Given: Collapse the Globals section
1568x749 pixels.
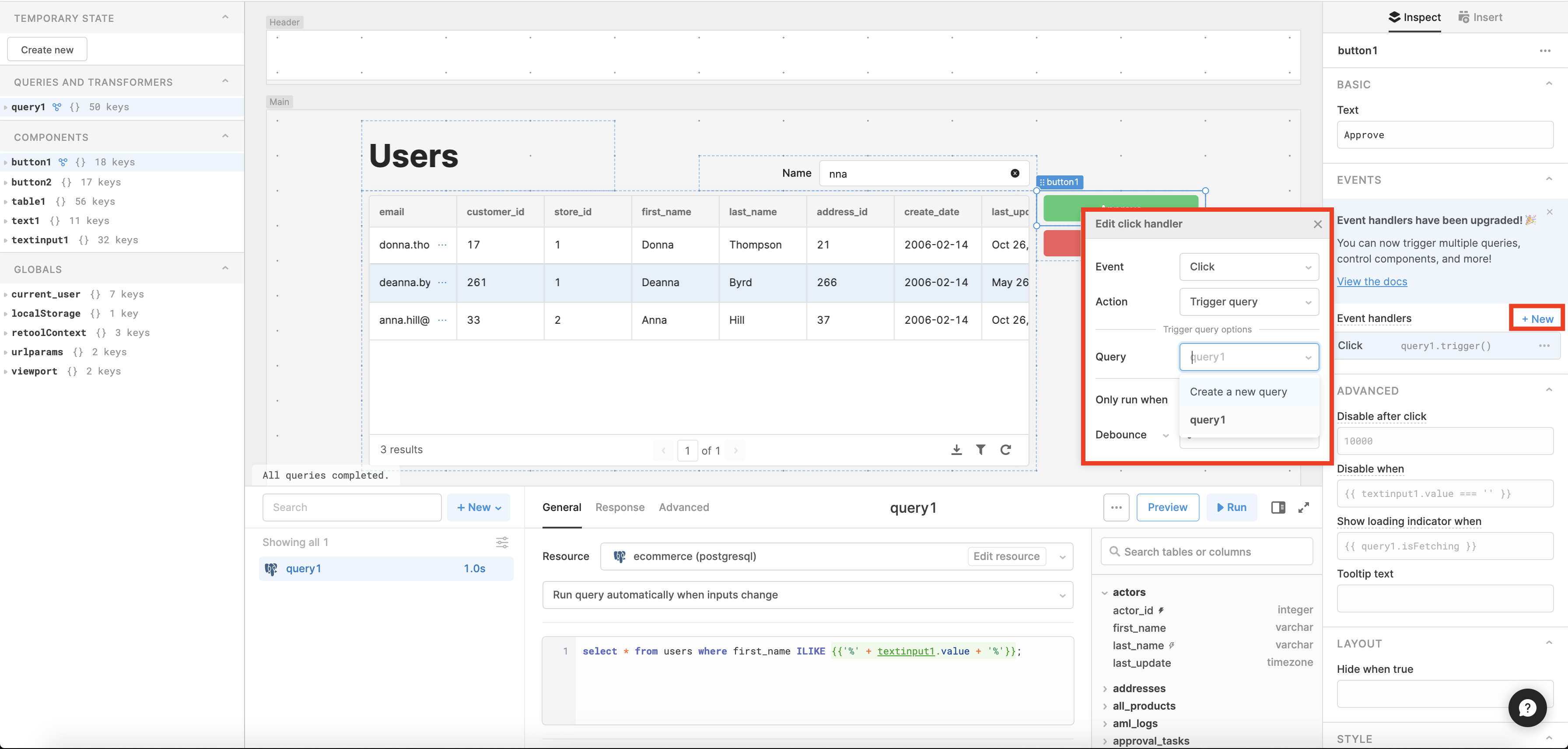Looking at the screenshot, I should tap(225, 268).
